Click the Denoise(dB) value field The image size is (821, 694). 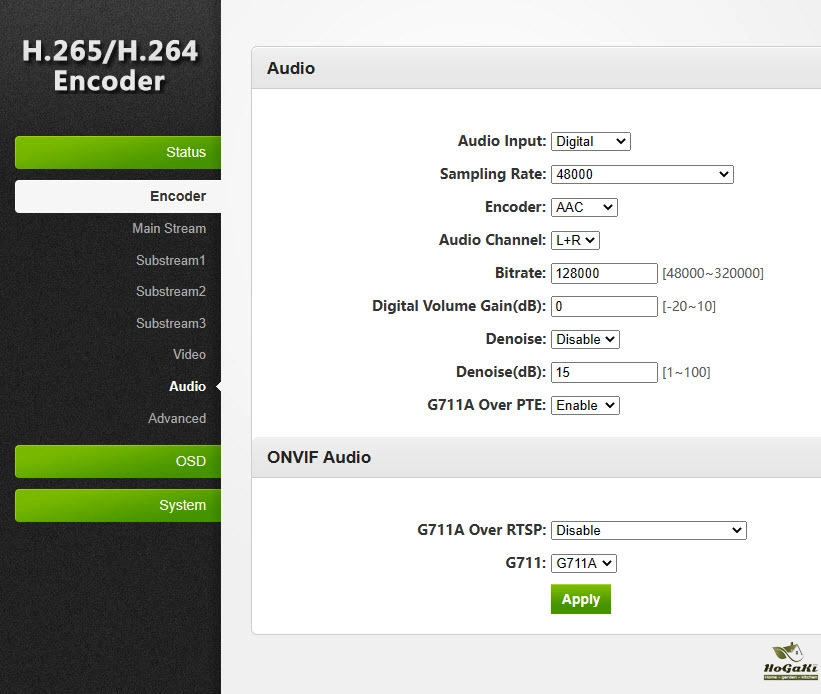pyautogui.click(x=604, y=372)
